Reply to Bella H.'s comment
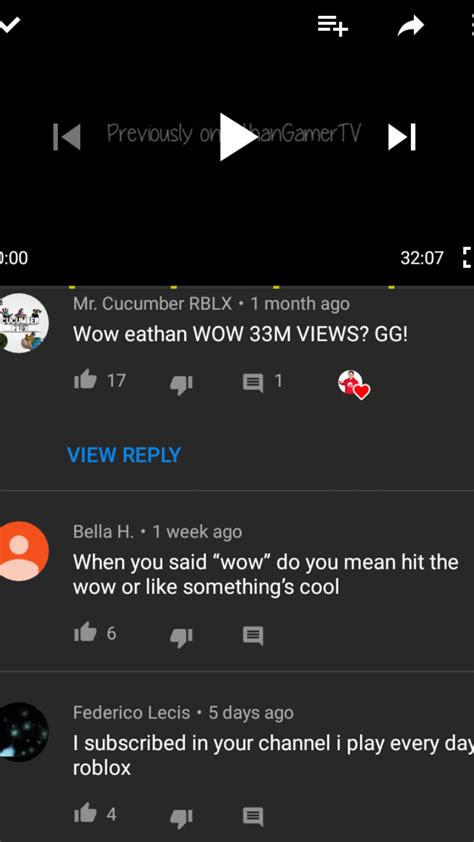 253,636
